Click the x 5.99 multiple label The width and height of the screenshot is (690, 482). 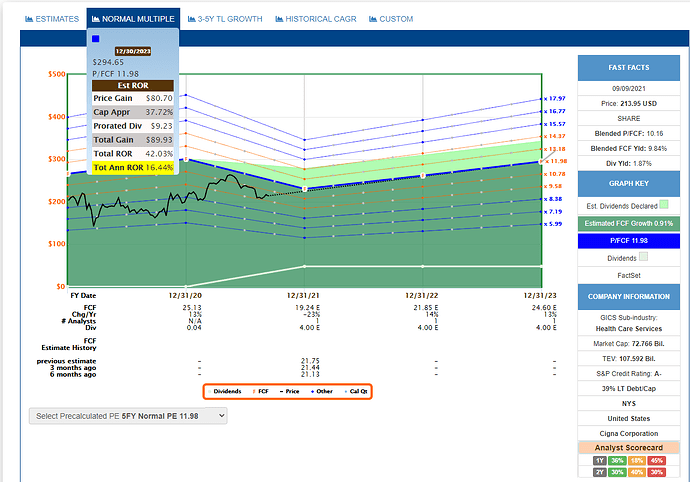[x=553, y=224]
